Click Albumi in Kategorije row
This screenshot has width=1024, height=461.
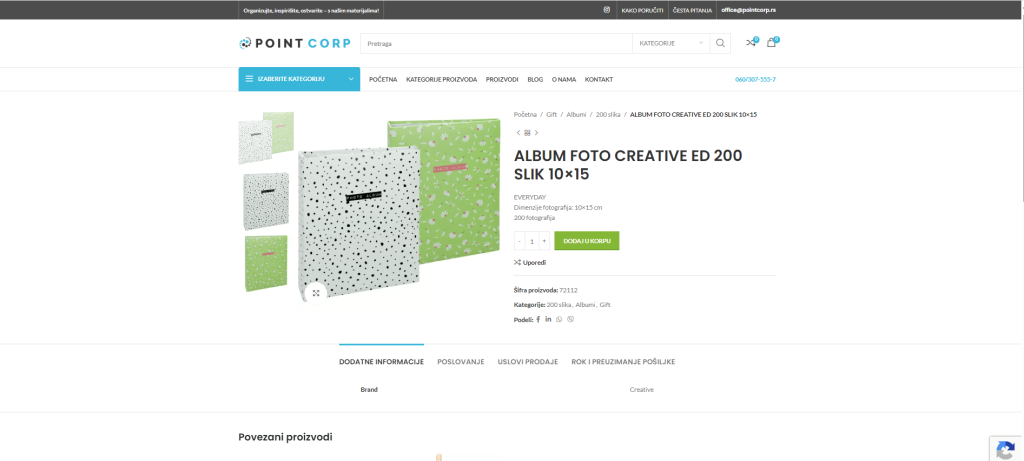click(x=585, y=304)
